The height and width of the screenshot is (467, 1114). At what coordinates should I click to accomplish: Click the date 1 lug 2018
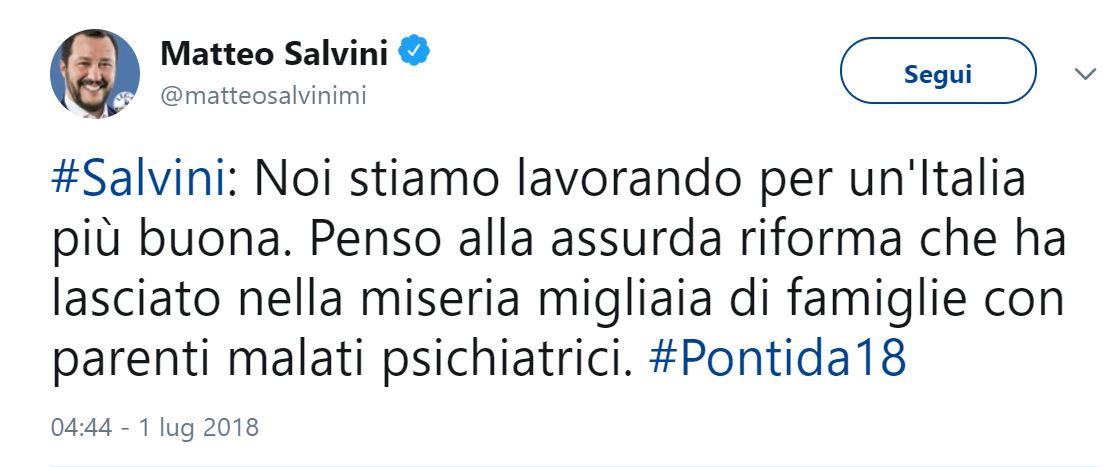196,428
